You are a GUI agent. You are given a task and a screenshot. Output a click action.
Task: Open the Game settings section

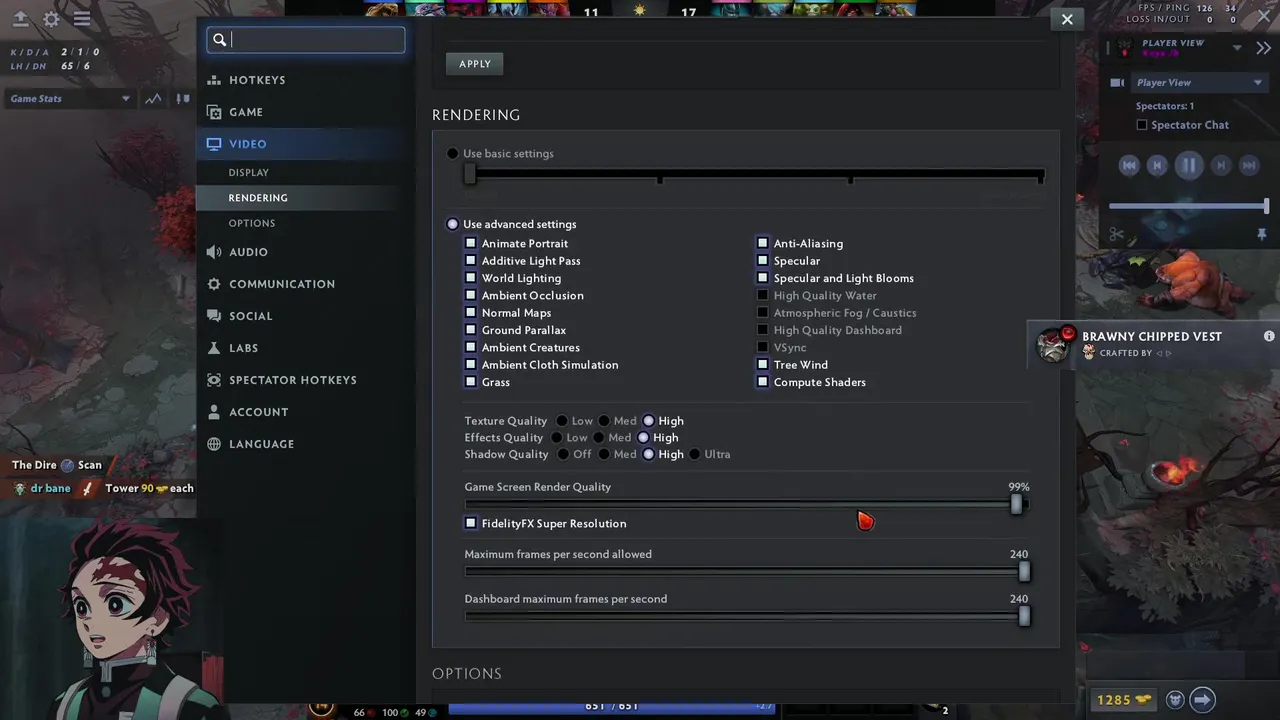(305, 112)
